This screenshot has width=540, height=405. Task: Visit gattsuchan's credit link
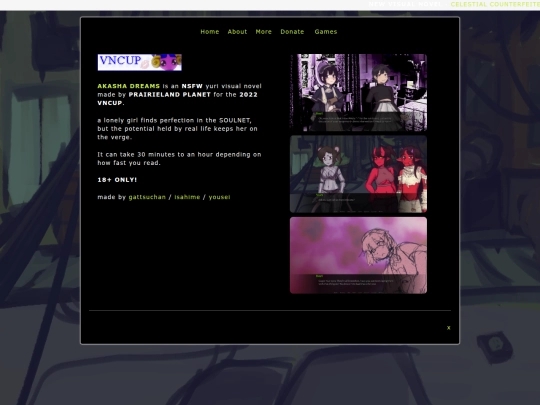tap(147, 197)
